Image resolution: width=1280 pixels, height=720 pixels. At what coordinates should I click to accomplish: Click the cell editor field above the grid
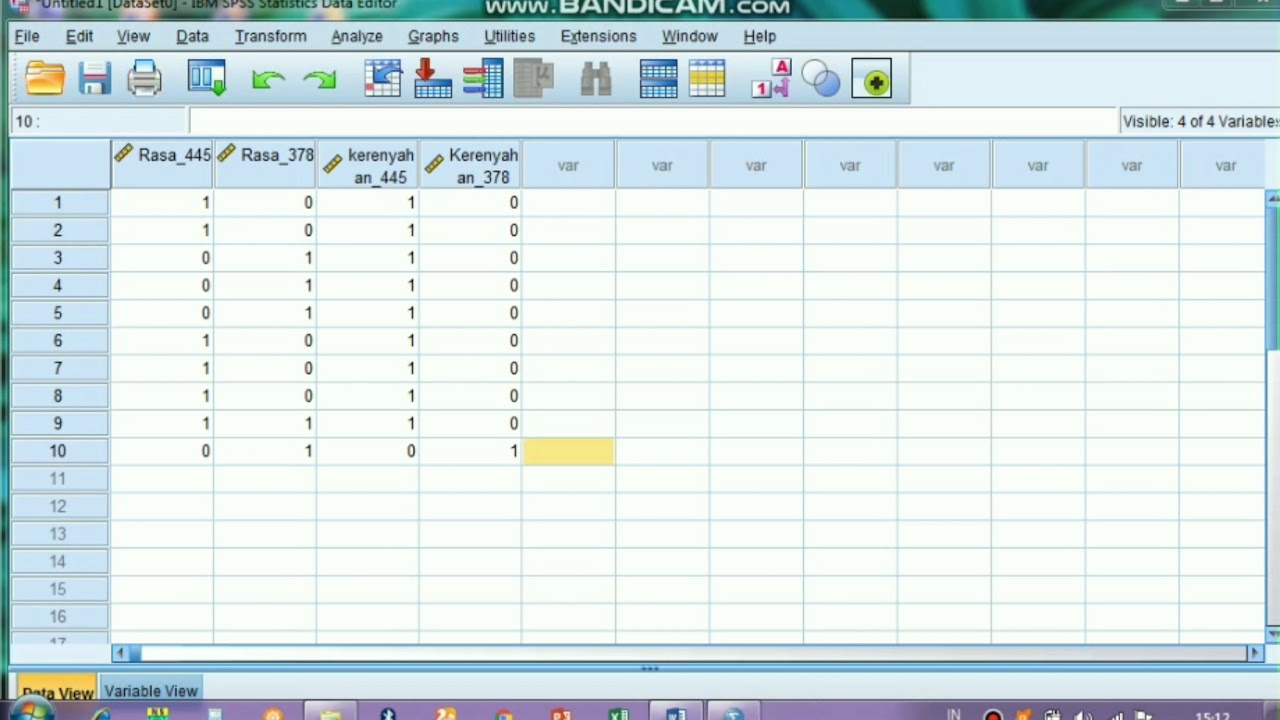pyautogui.click(x=653, y=121)
